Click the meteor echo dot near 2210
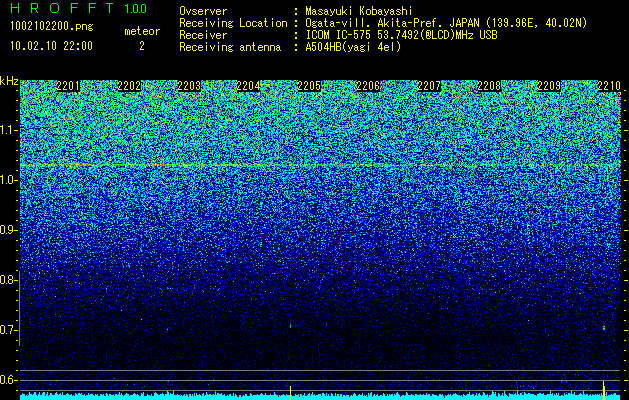The width and height of the screenshot is (629, 400). tap(604, 328)
